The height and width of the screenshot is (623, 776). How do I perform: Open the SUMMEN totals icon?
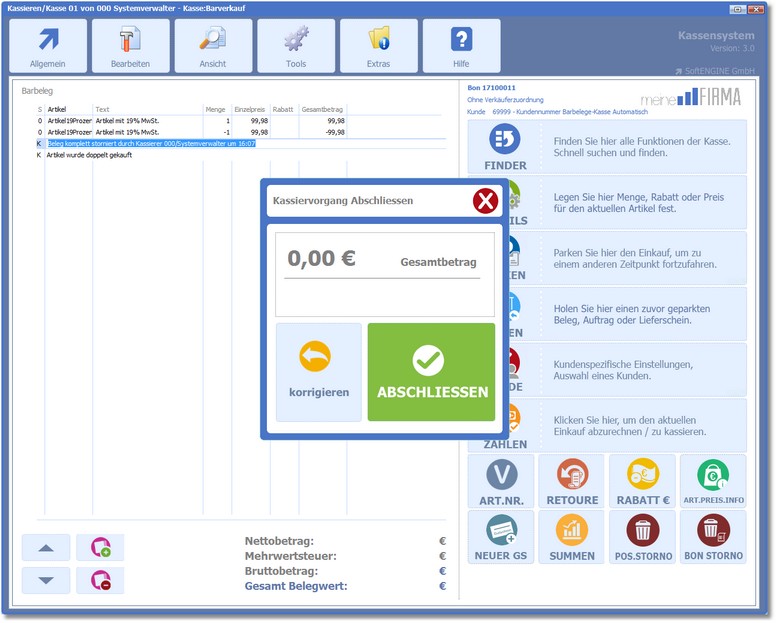click(x=572, y=537)
